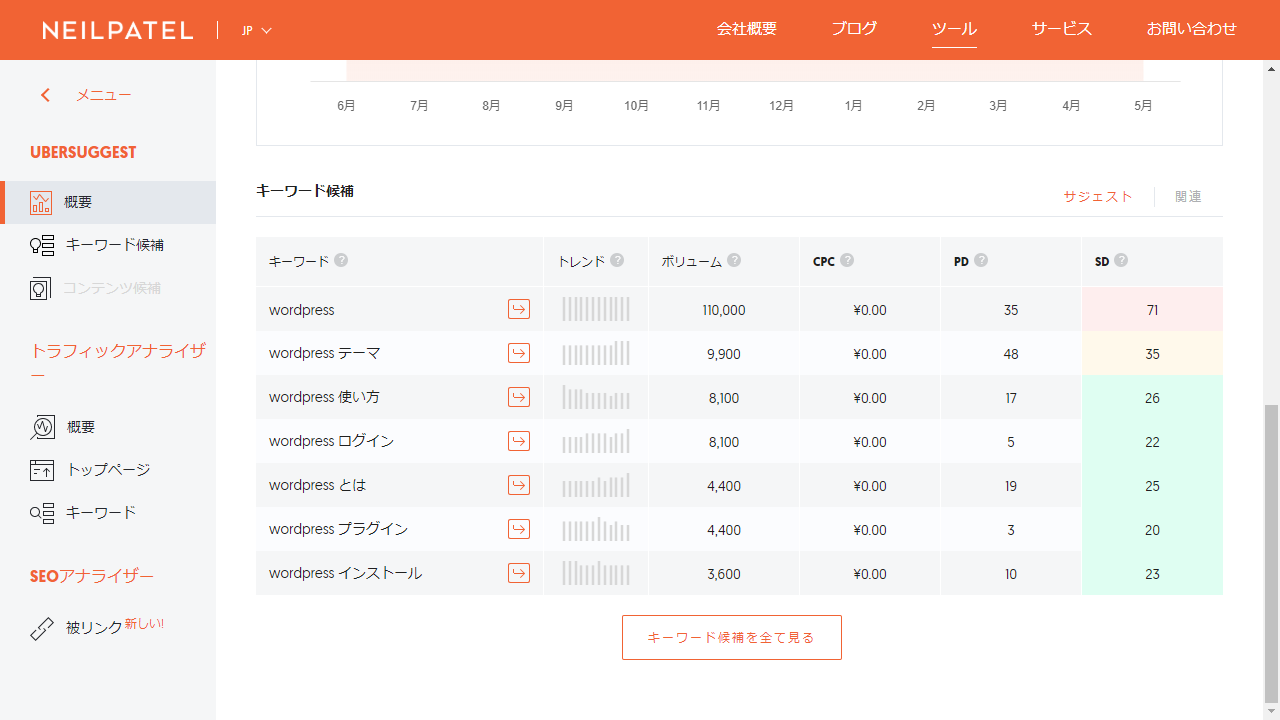Open arrow icon for wordpress keyword

[x=519, y=309]
